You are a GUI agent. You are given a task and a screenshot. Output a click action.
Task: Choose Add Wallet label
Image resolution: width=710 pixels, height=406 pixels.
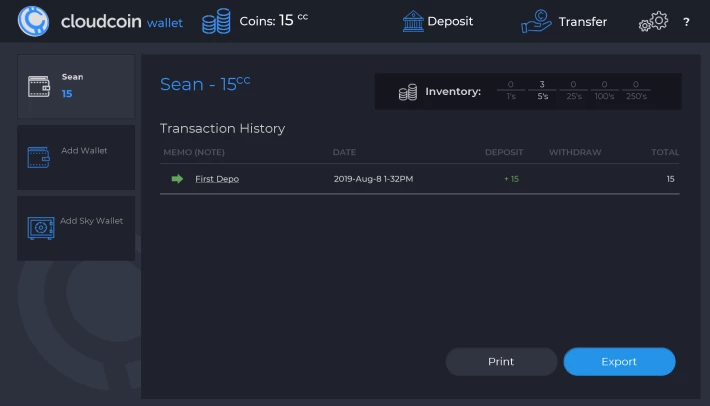point(84,151)
